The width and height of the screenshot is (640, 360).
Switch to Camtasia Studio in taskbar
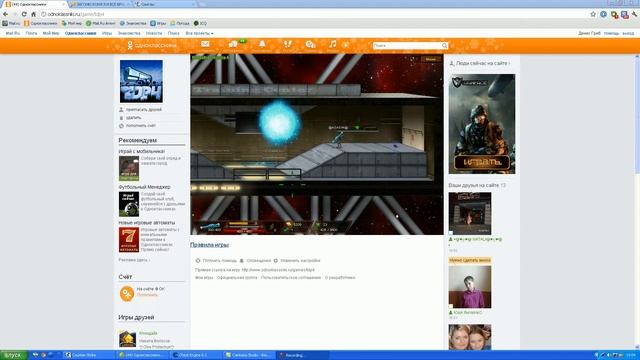[250, 355]
